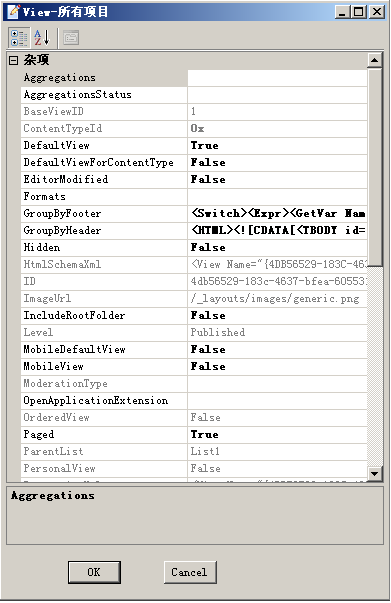
Task: Click the View window title bar icon
Action: coord(13,12)
